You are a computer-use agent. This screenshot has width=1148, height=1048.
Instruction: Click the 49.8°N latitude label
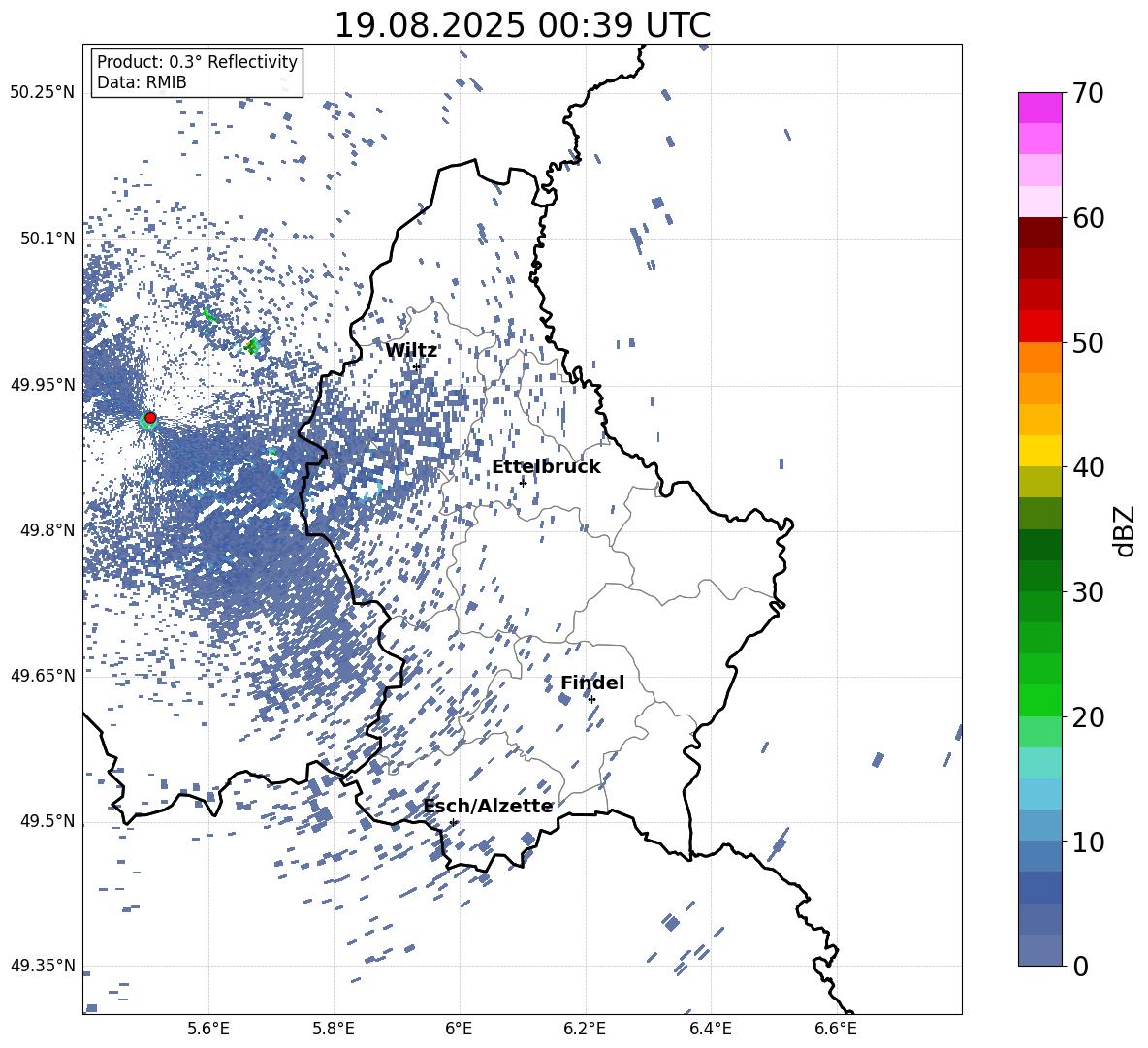coord(47,529)
